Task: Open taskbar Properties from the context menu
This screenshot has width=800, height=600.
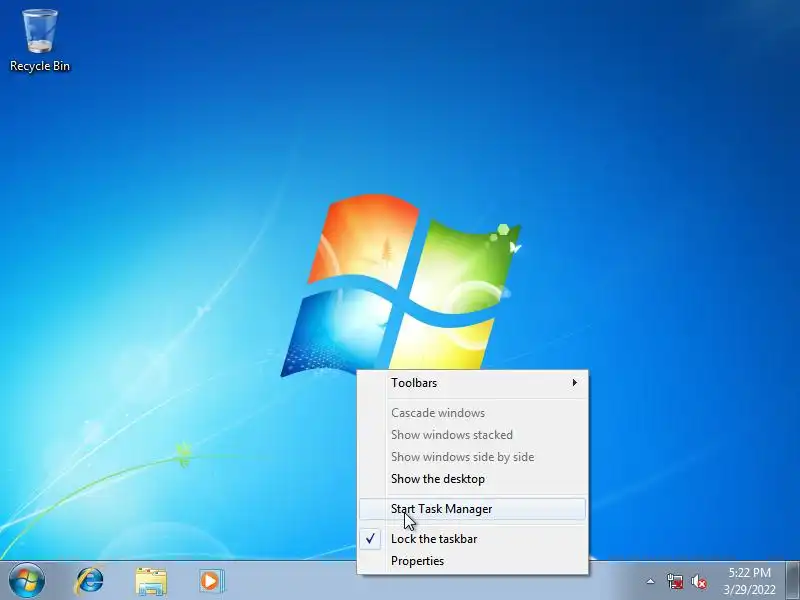Action: (x=472, y=561)
